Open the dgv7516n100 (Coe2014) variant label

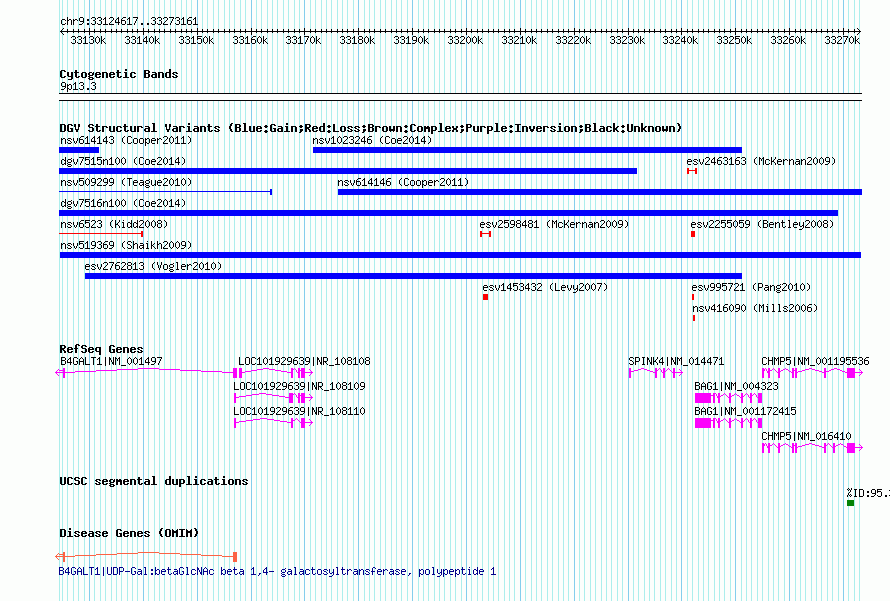[x=123, y=203]
